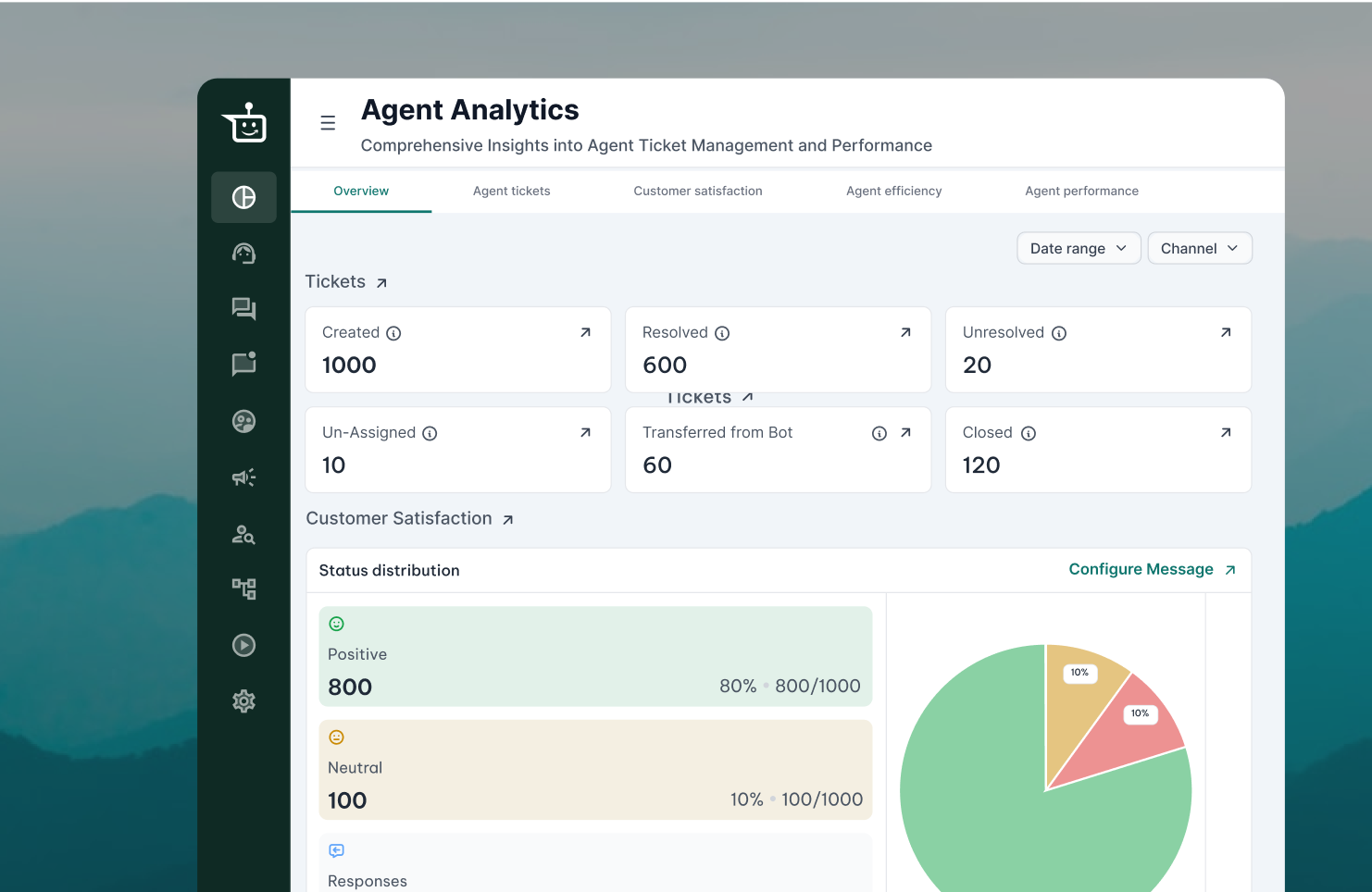Switch to the Customer satisfaction tab

point(698,191)
